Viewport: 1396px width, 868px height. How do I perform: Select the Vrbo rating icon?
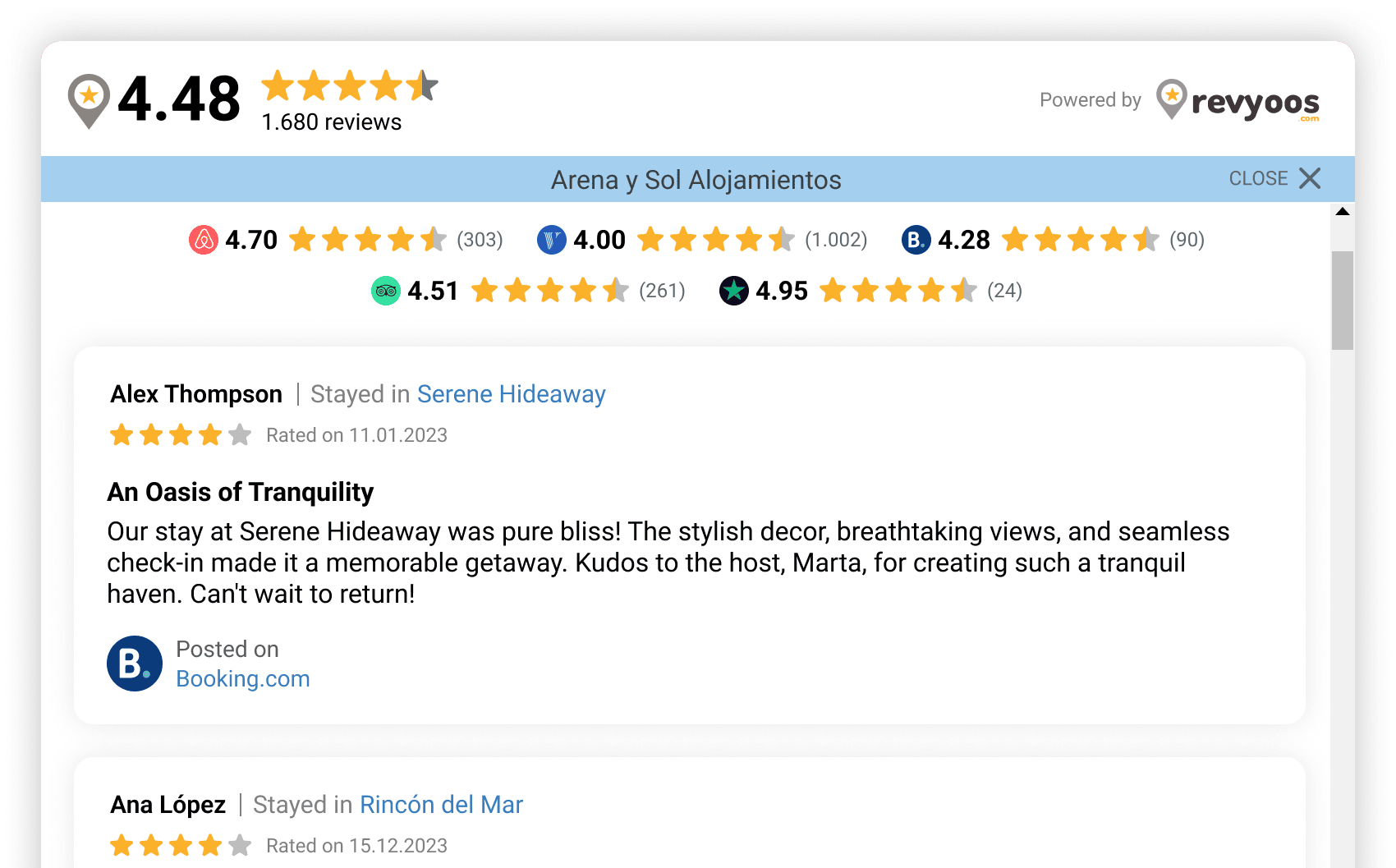click(x=552, y=240)
